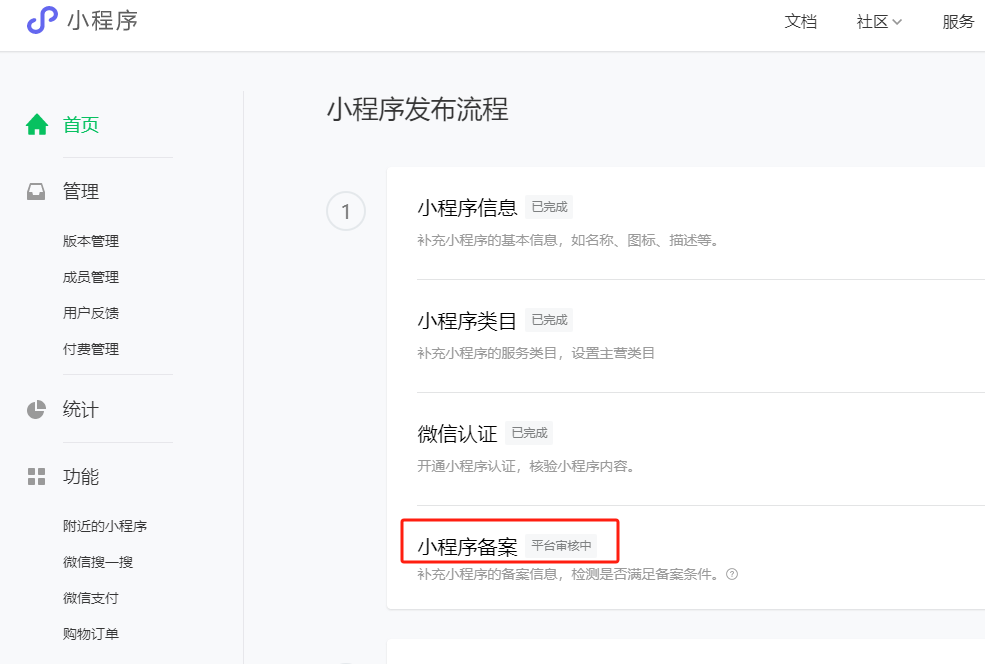Click 已完成 tag next to 小程序信息
Screen dimensions: 985x664
(549, 207)
